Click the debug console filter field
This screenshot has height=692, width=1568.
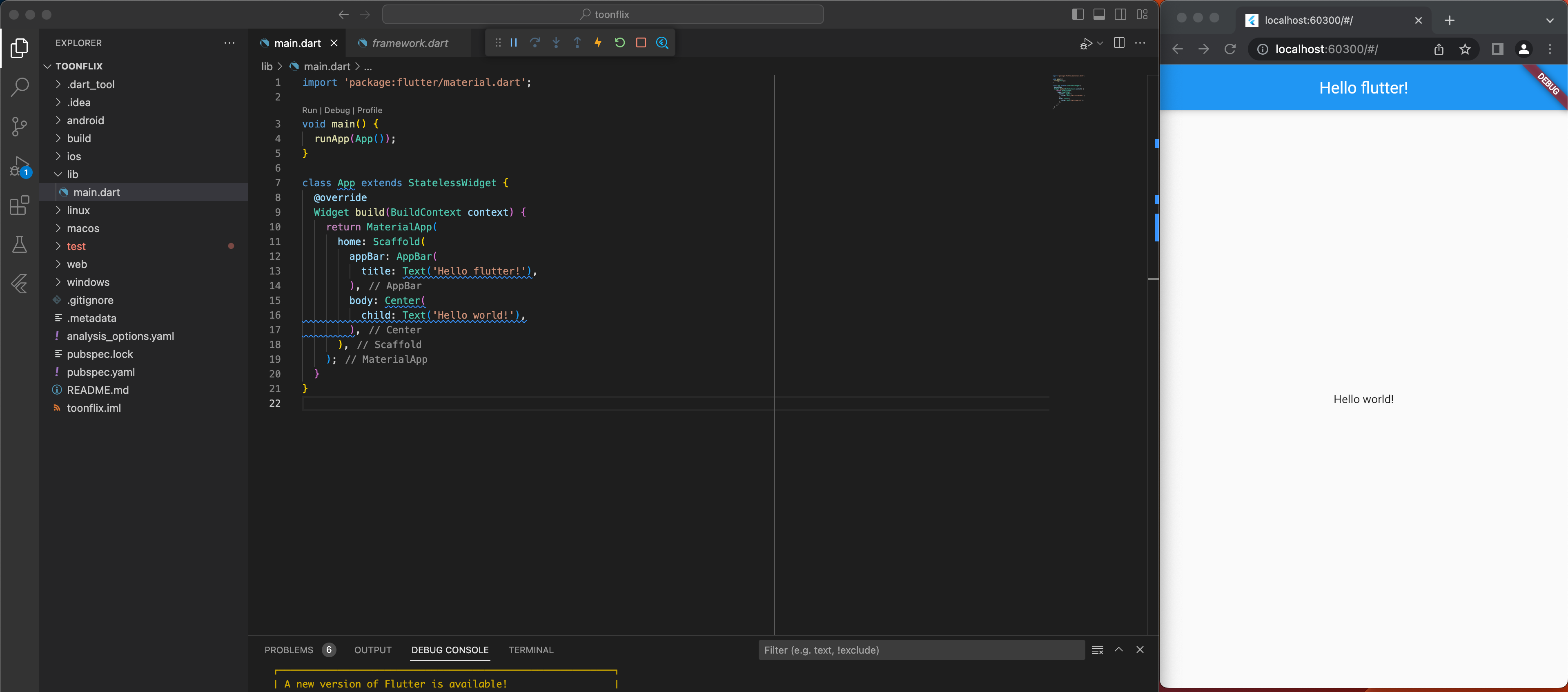pyautogui.click(x=920, y=650)
